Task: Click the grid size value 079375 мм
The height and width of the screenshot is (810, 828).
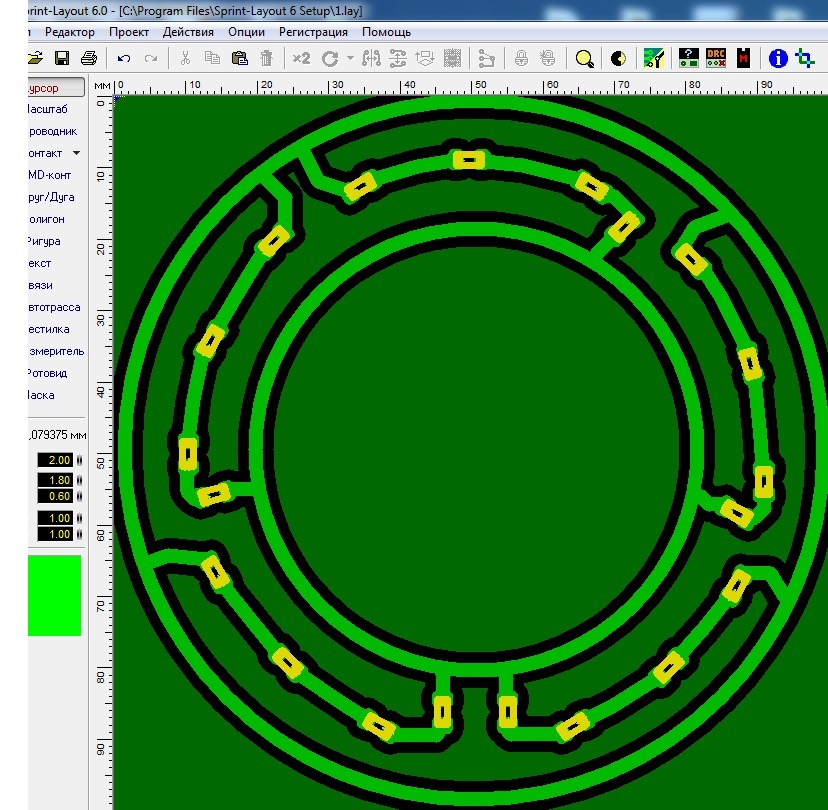Action: (x=57, y=435)
